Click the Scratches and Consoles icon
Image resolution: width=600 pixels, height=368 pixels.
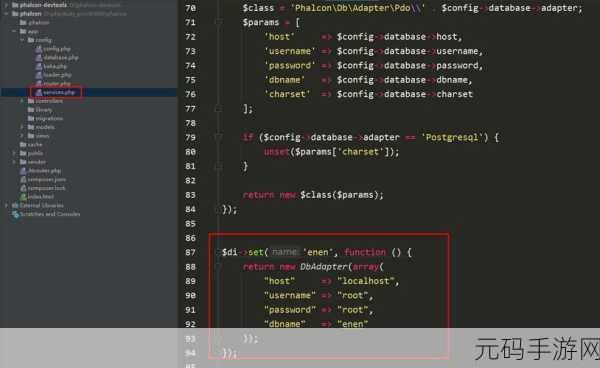(15, 214)
